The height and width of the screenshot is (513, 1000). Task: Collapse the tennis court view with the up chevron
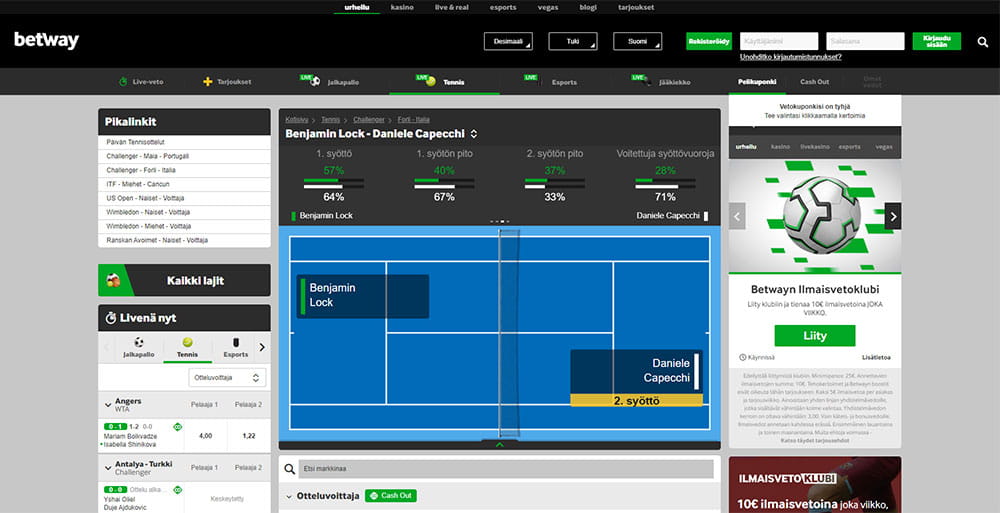499,444
